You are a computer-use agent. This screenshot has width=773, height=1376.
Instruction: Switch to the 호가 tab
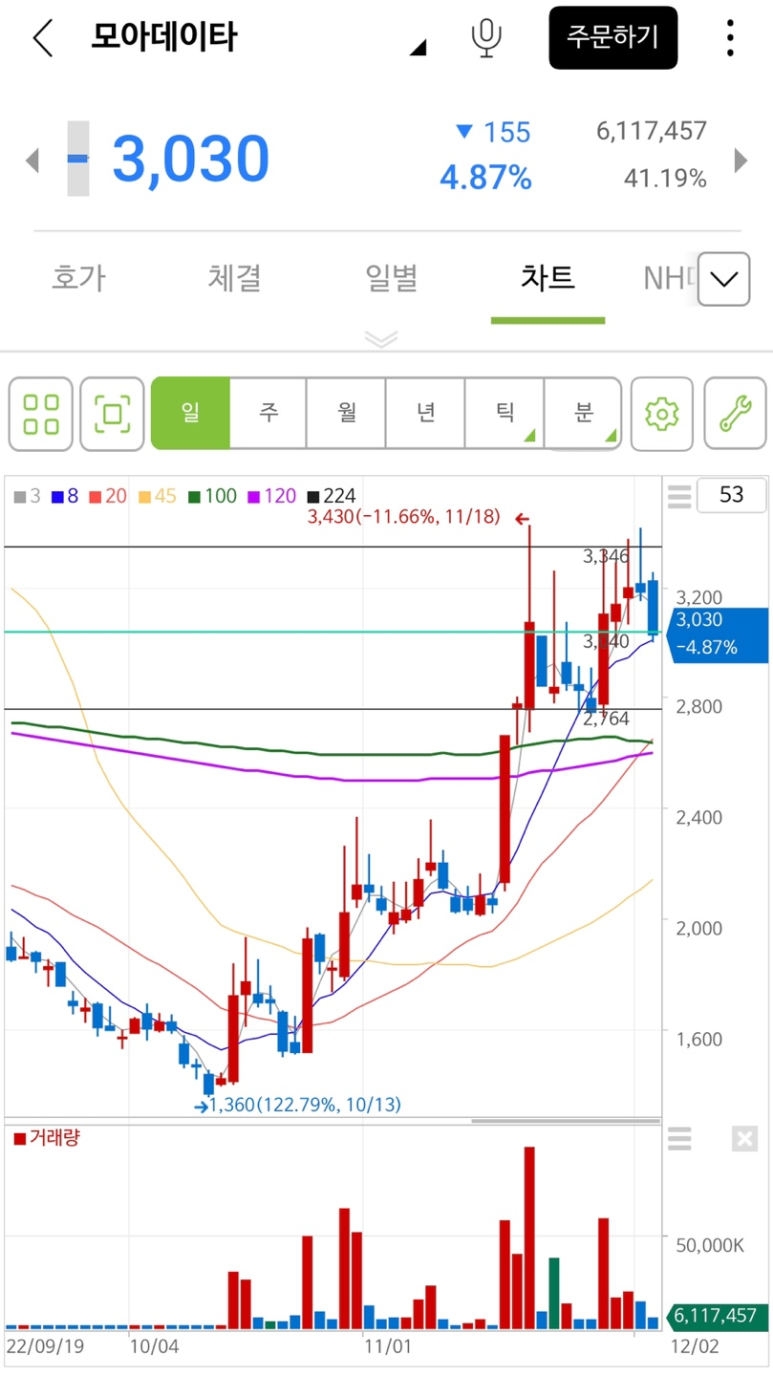(78, 278)
